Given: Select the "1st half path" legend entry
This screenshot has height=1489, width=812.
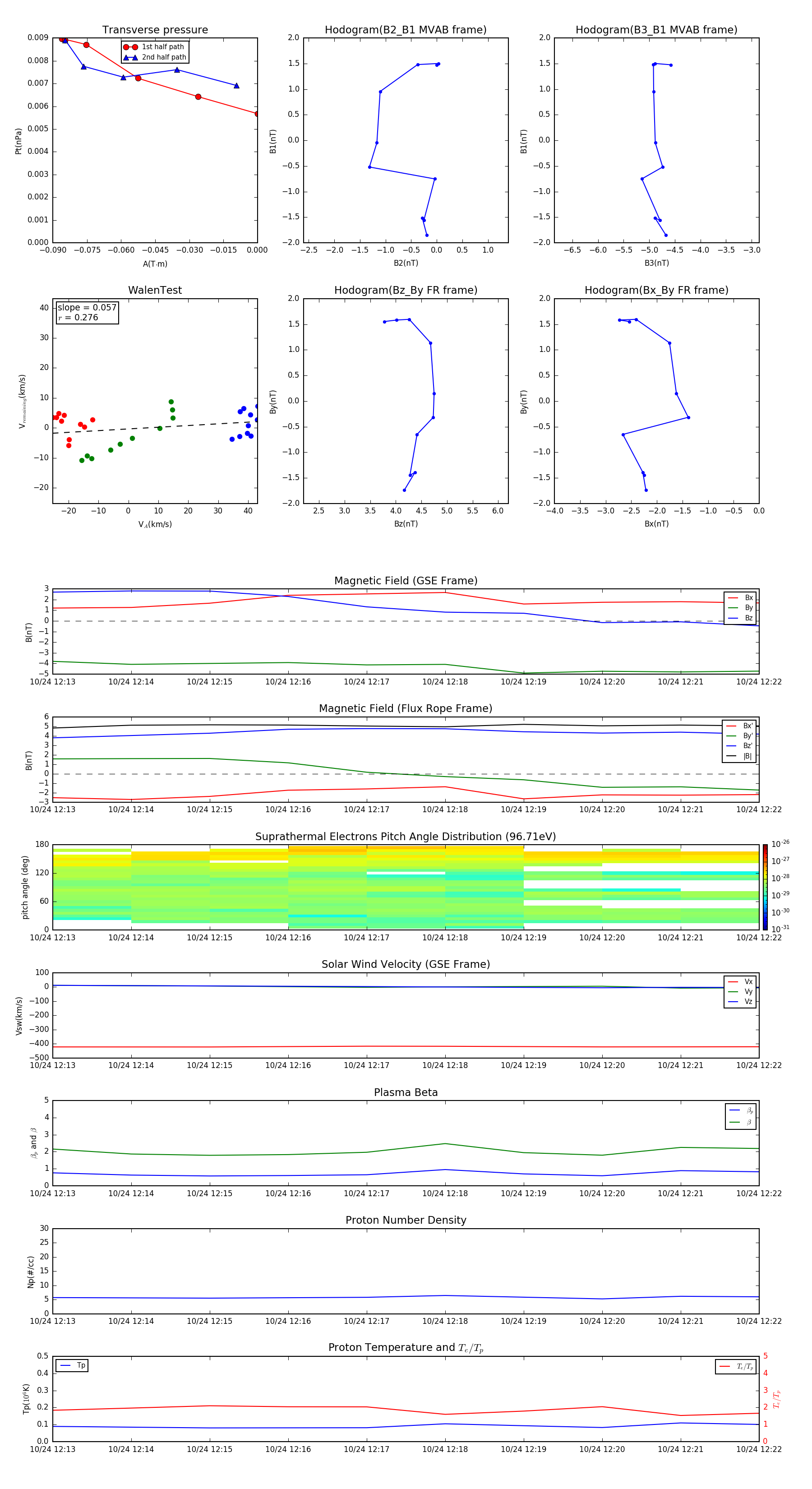Looking at the screenshot, I should (154, 47).
